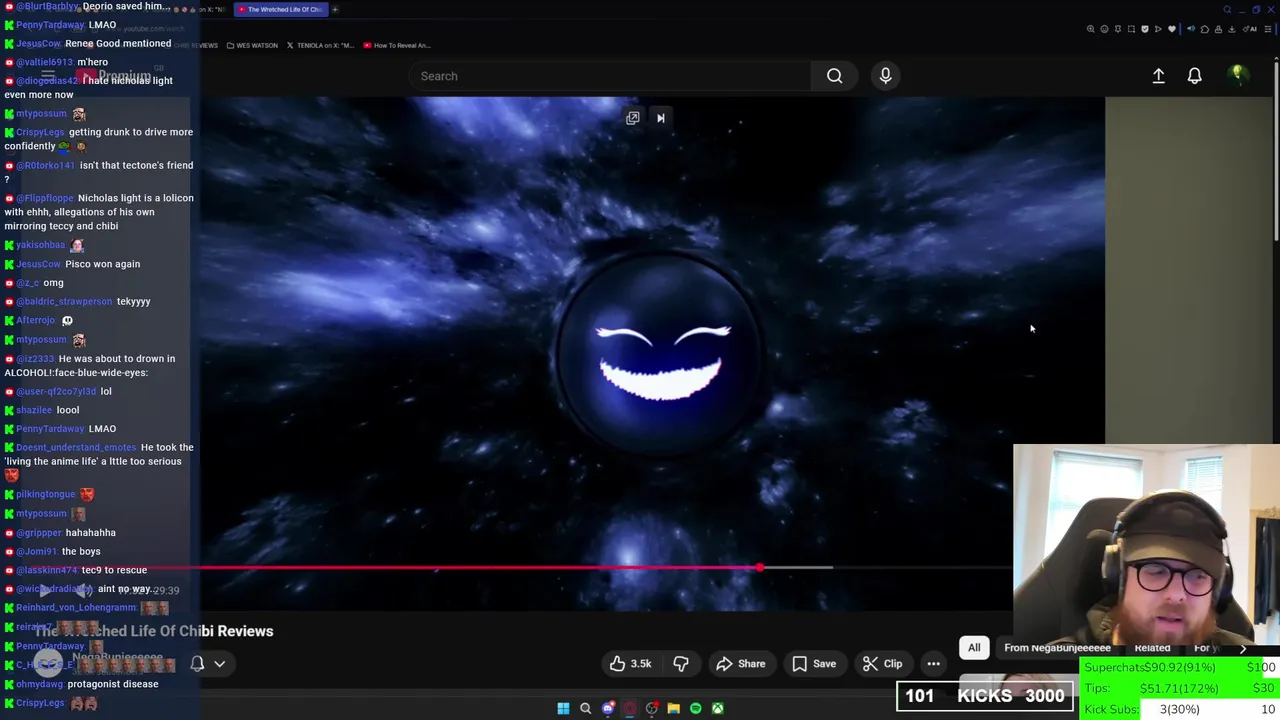Click the YouTube search magnifier button
Viewport: 1280px width, 720px height.
click(834, 76)
